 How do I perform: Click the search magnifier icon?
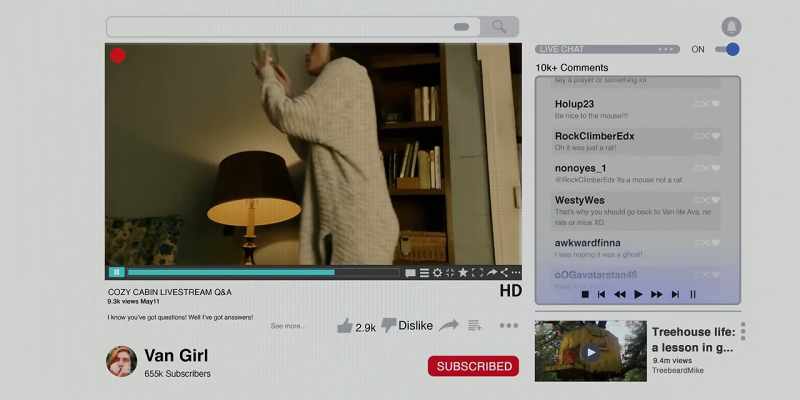tap(498, 27)
